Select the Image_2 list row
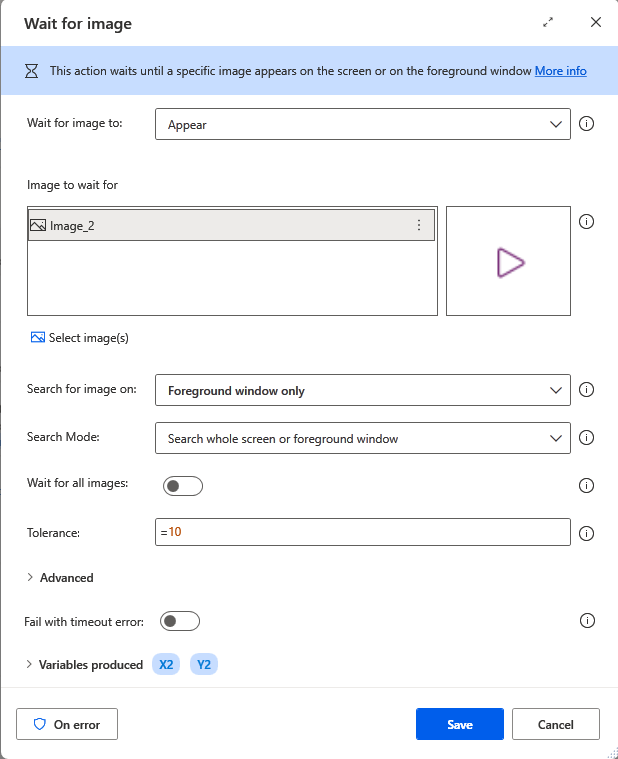The height and width of the screenshot is (759, 618). tap(231, 225)
